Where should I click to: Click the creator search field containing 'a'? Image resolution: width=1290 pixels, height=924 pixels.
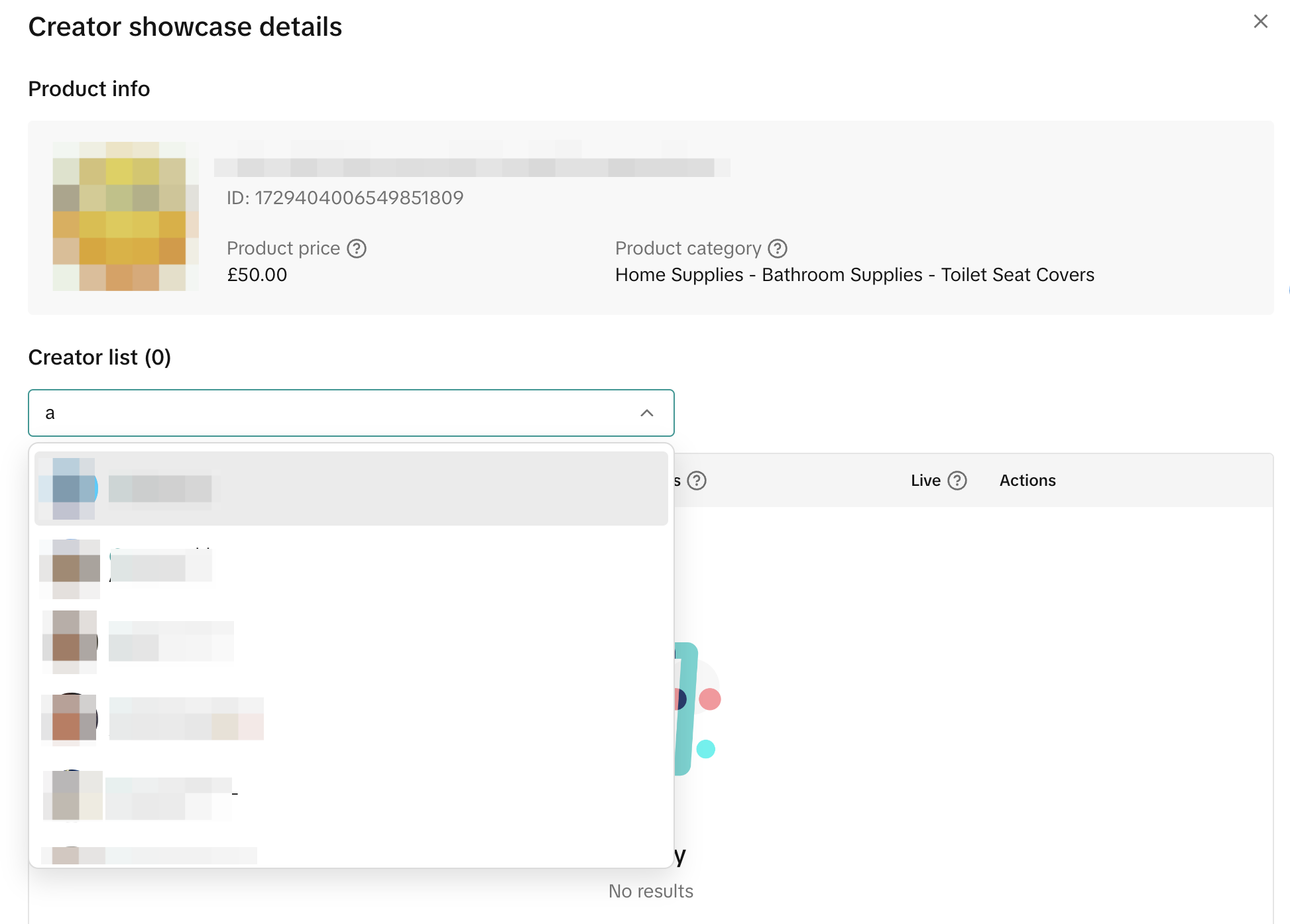(x=331, y=413)
